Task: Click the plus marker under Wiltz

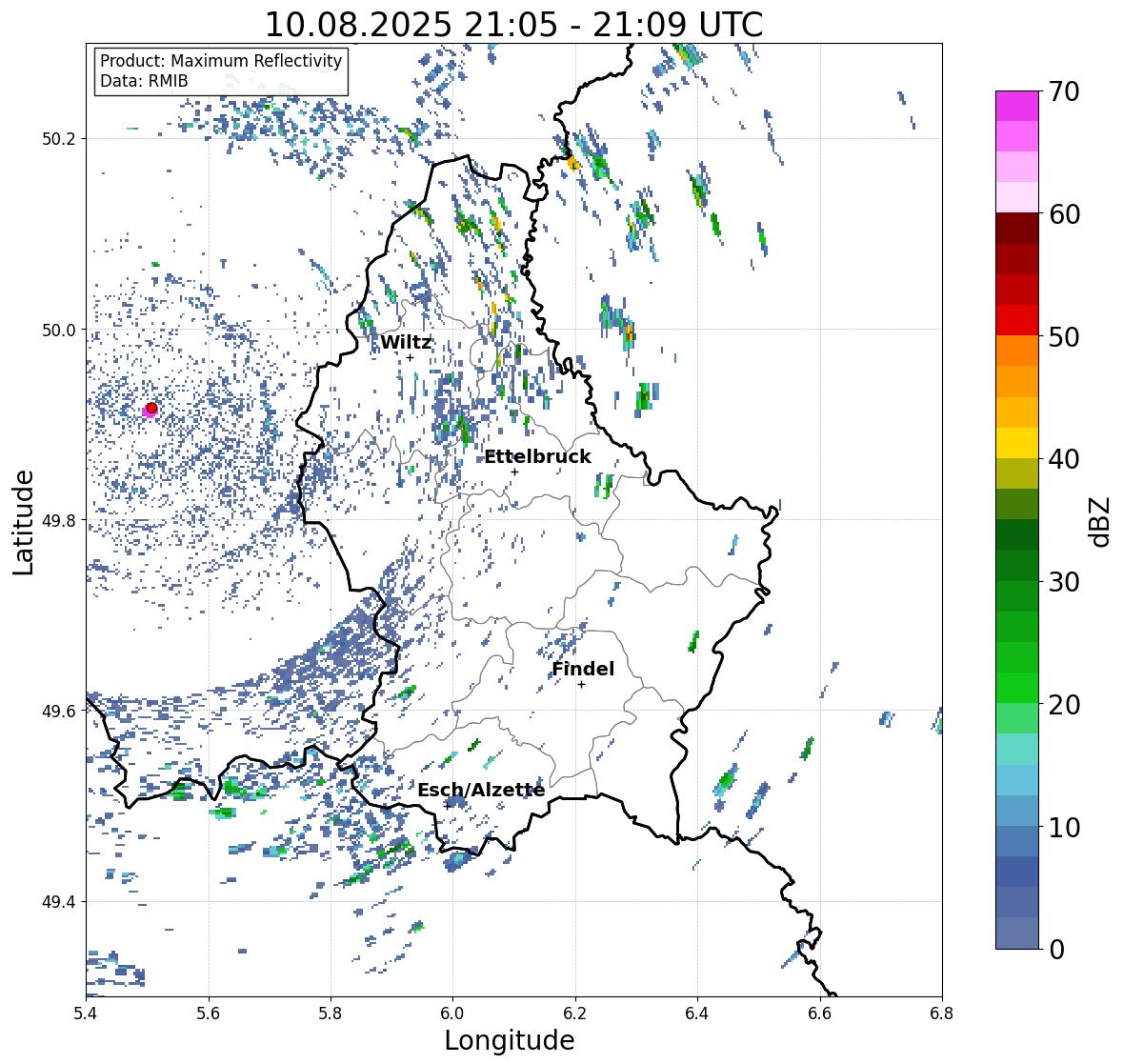Action: (410, 357)
